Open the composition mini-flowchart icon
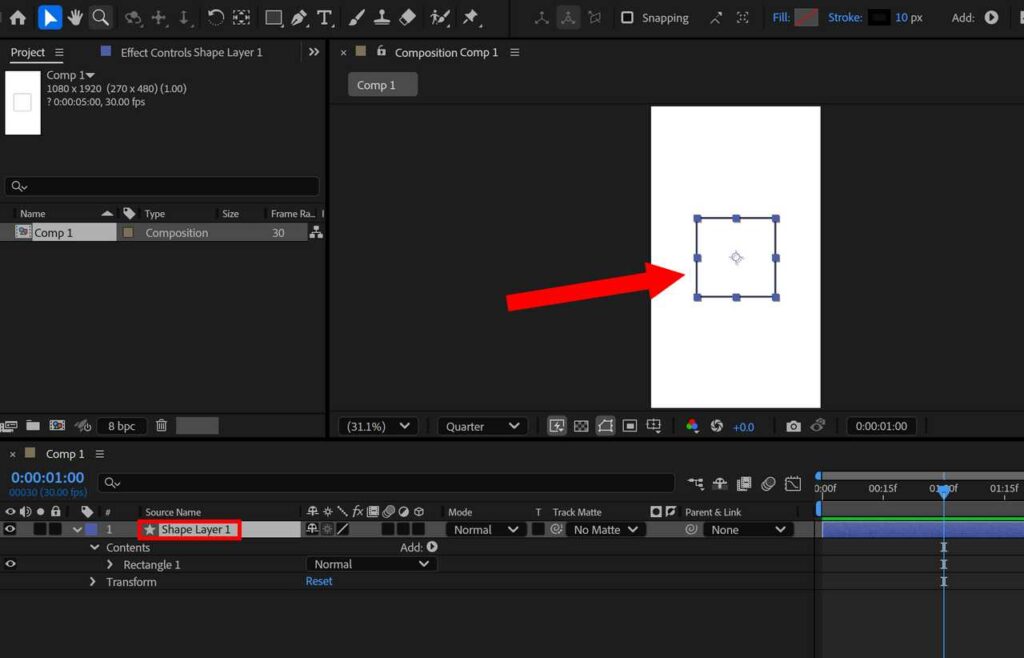 pos(696,484)
